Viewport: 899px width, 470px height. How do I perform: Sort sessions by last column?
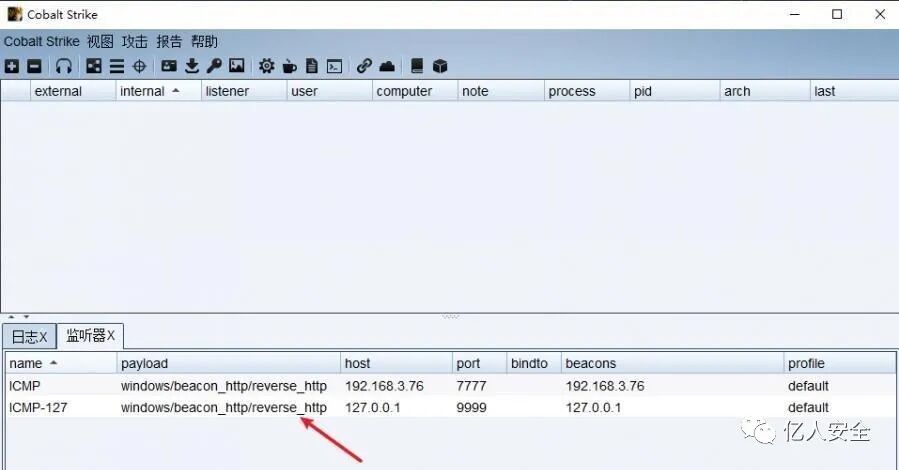854,91
